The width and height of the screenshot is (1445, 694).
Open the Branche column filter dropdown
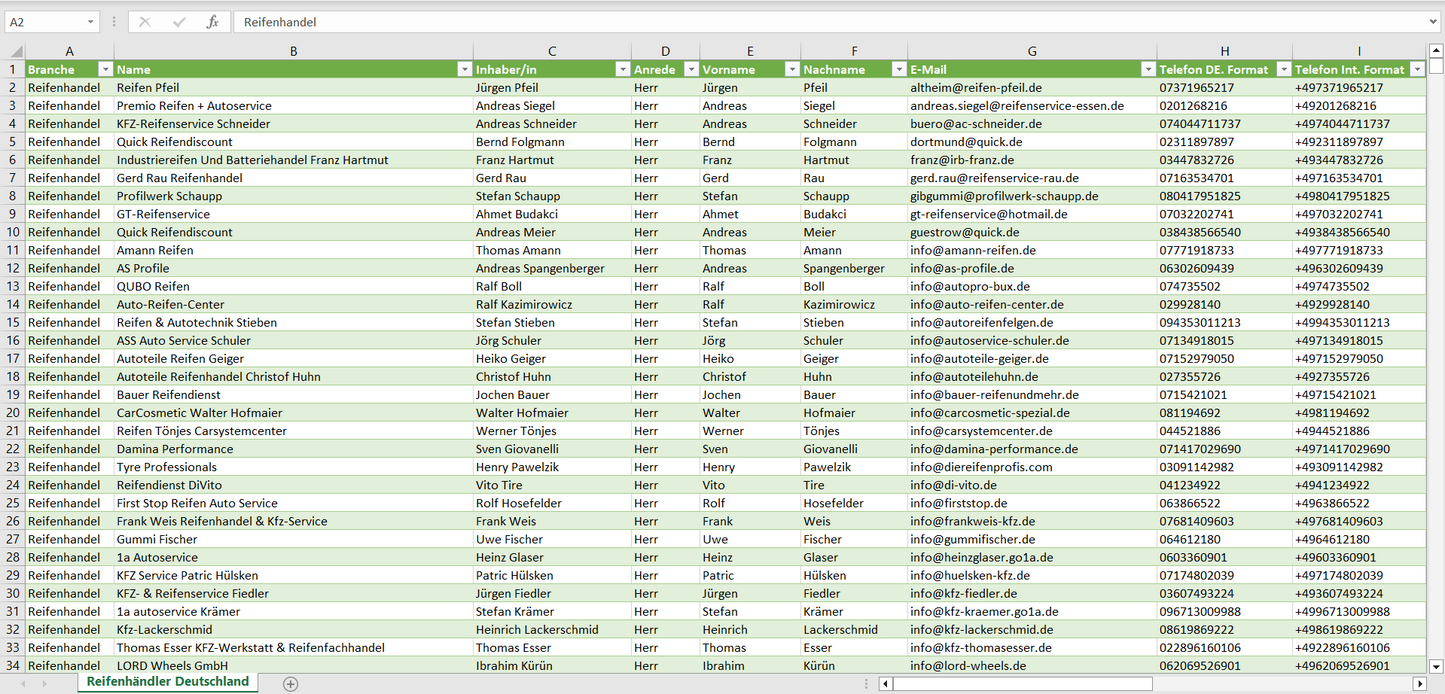[x=105, y=70]
